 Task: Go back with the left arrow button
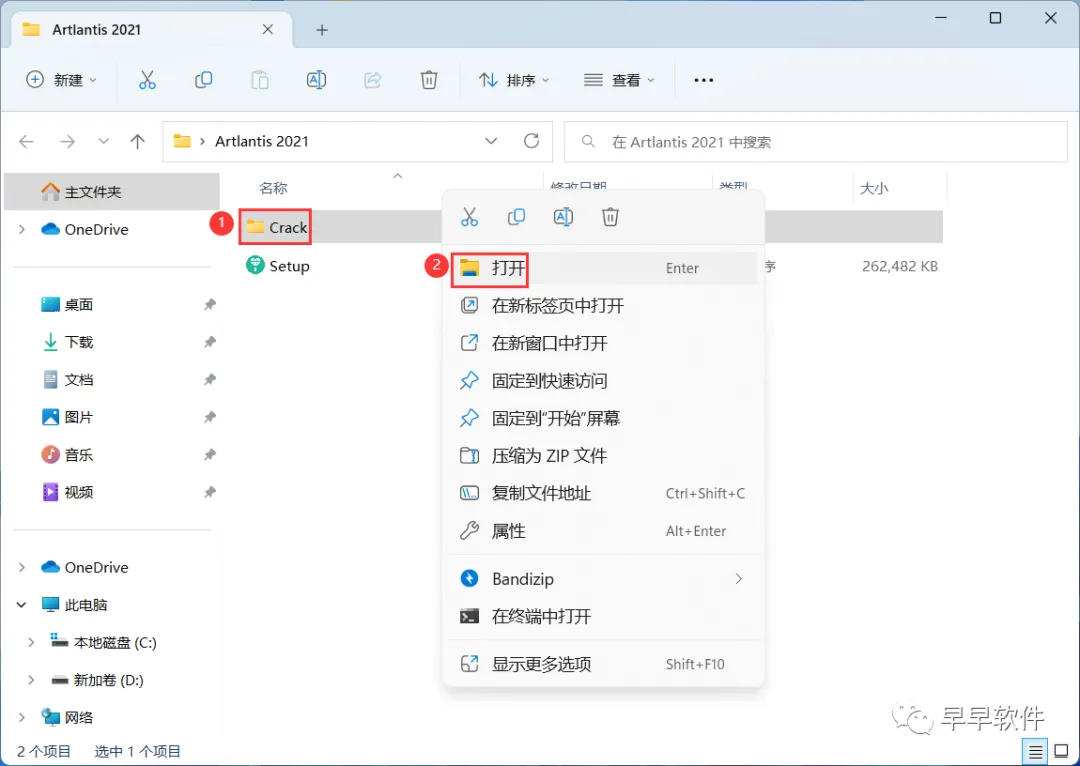click(x=26, y=141)
